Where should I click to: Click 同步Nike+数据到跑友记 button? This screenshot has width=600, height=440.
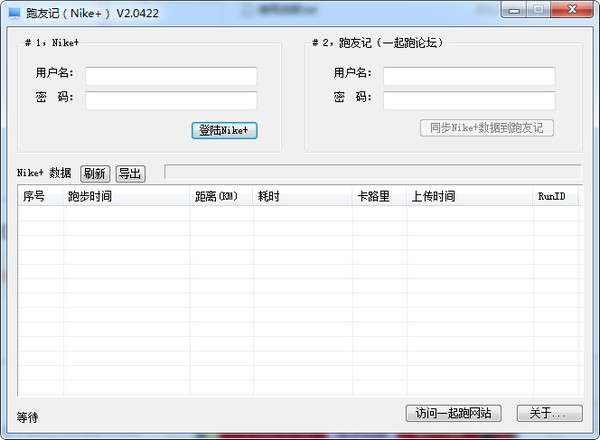(x=487, y=128)
